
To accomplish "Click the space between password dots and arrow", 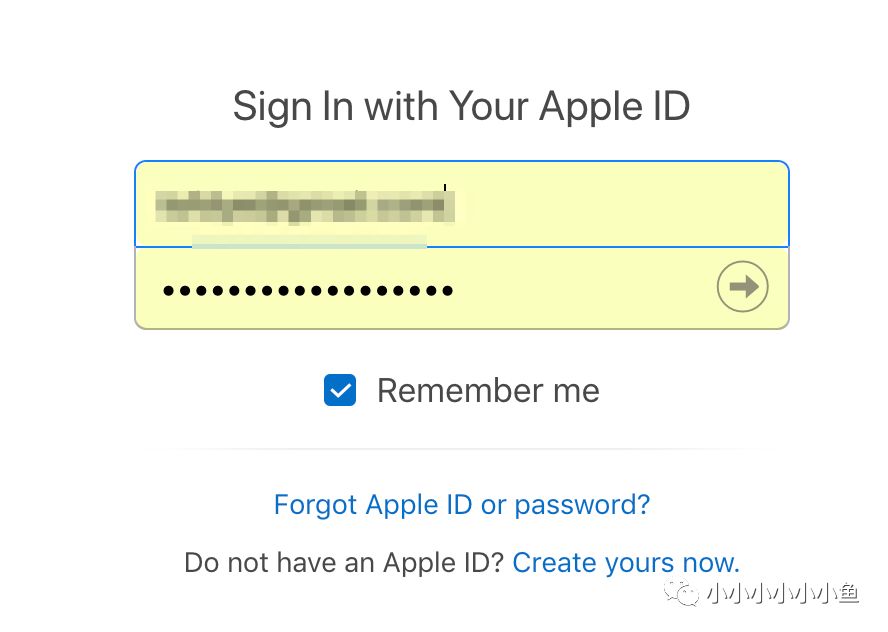I will (585, 289).
